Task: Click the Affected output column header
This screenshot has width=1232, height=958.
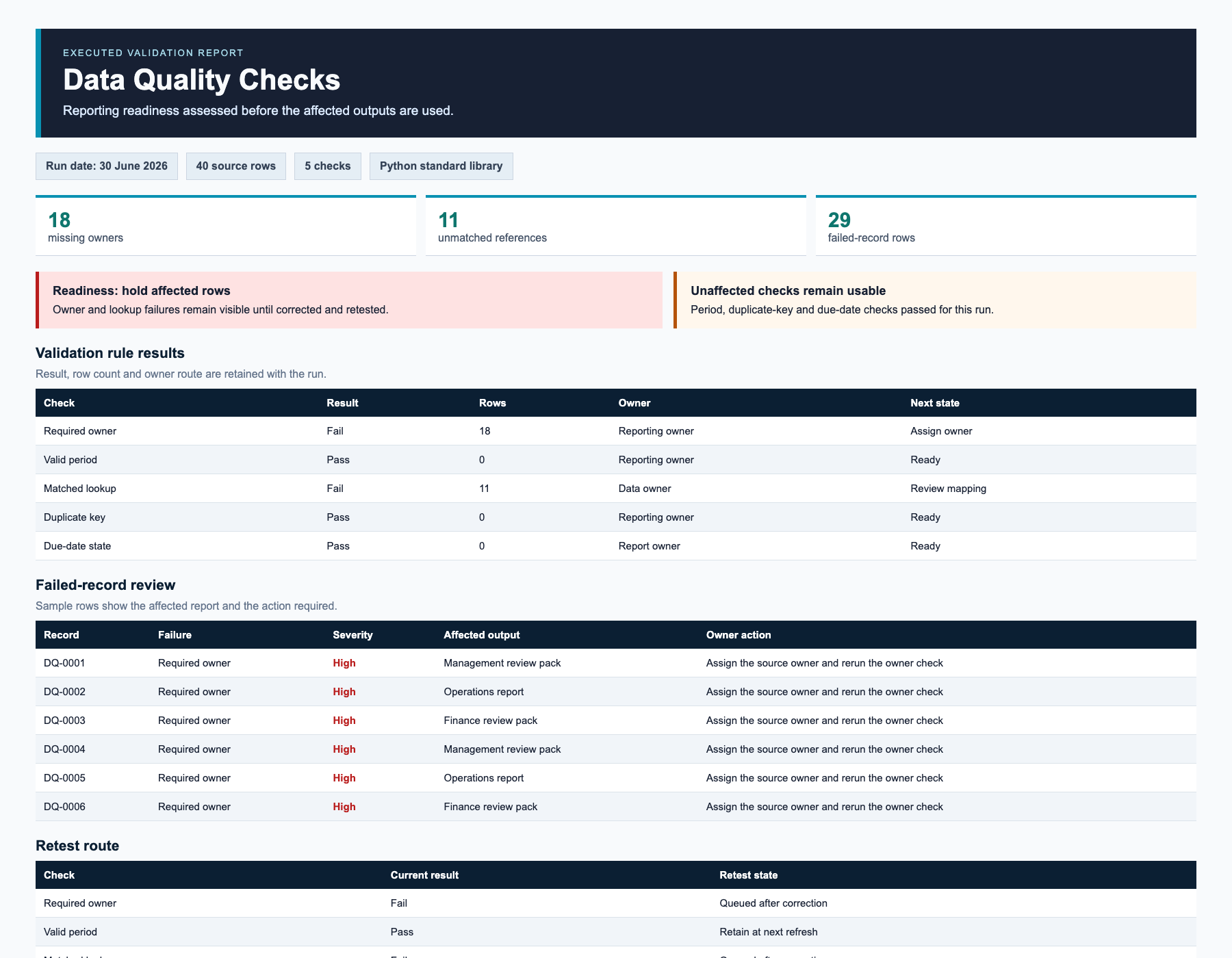Action: tap(482, 635)
